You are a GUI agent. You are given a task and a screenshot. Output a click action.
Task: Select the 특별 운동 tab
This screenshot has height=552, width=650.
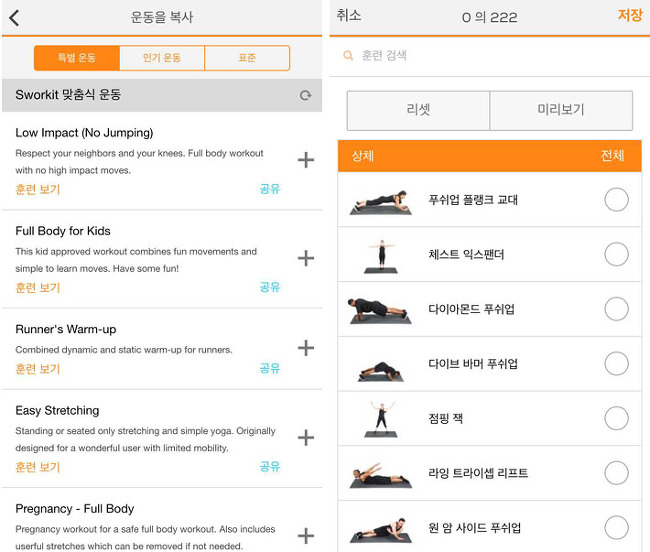point(76,58)
